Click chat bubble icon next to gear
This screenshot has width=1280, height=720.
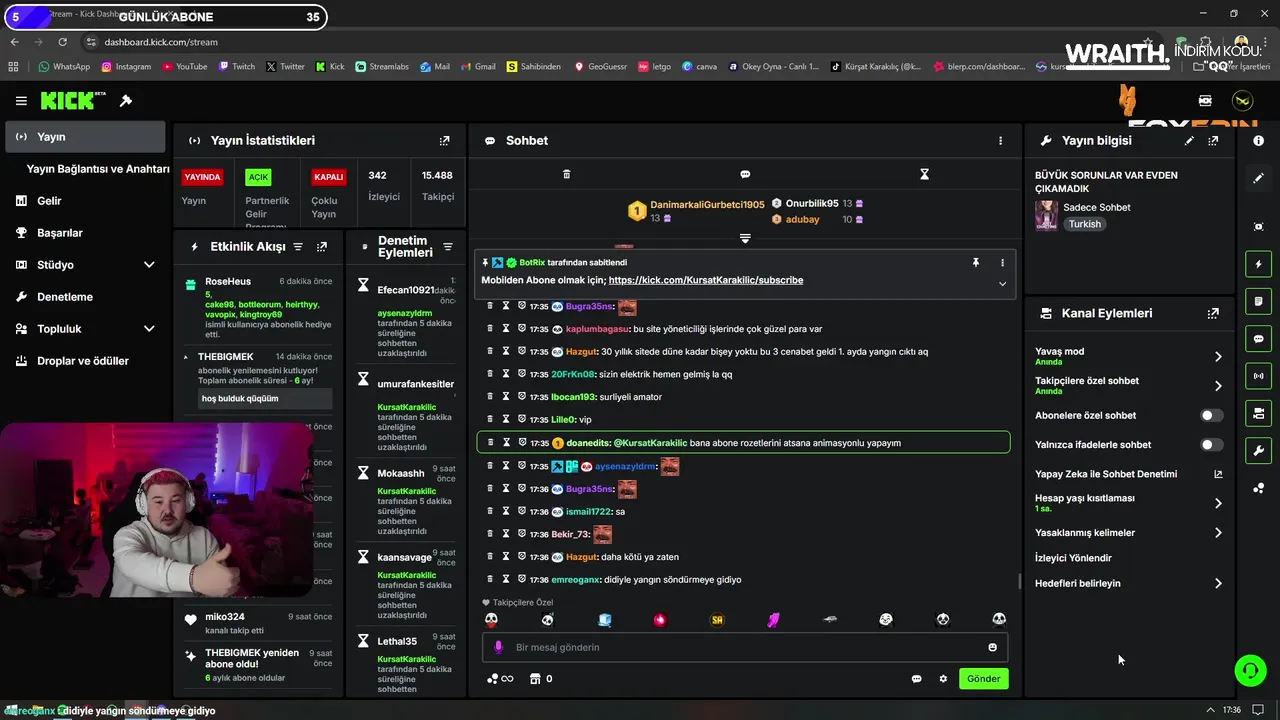coord(916,679)
